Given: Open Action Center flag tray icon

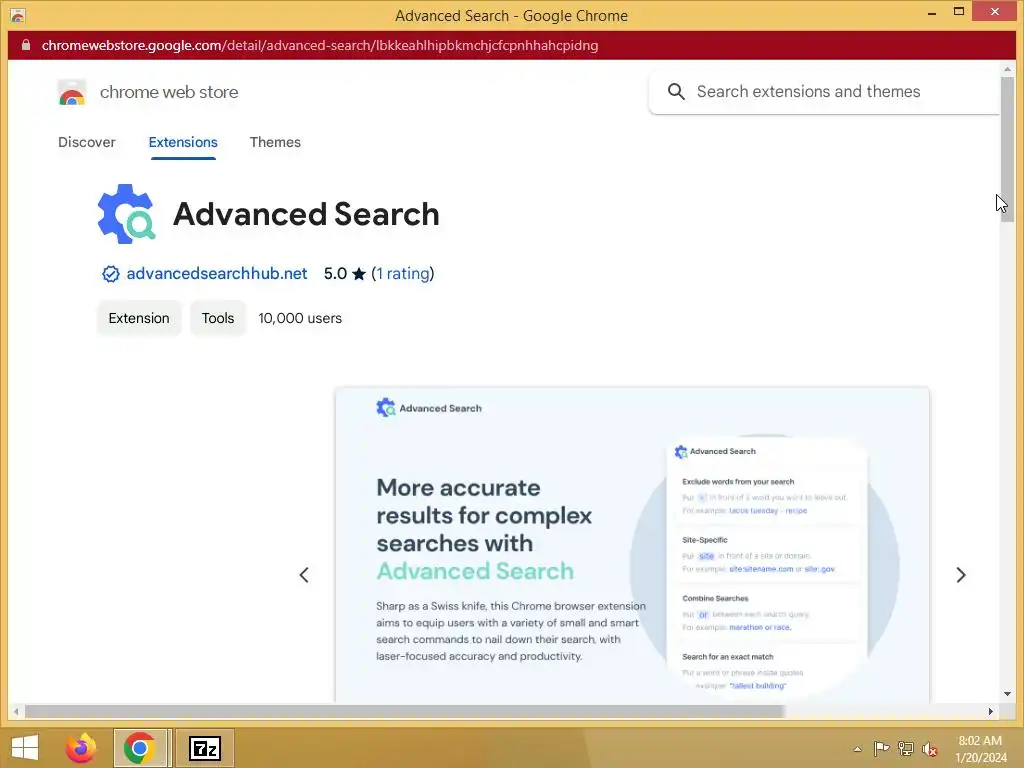Looking at the screenshot, I should point(881,748).
